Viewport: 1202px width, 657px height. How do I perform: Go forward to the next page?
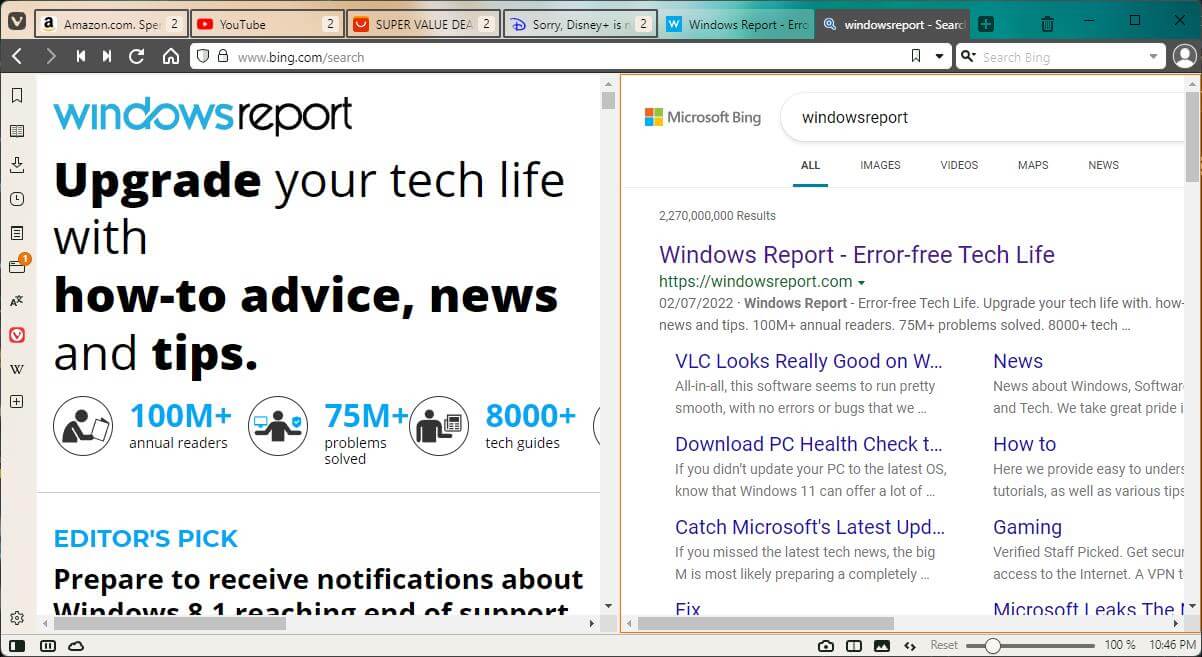click(50, 57)
